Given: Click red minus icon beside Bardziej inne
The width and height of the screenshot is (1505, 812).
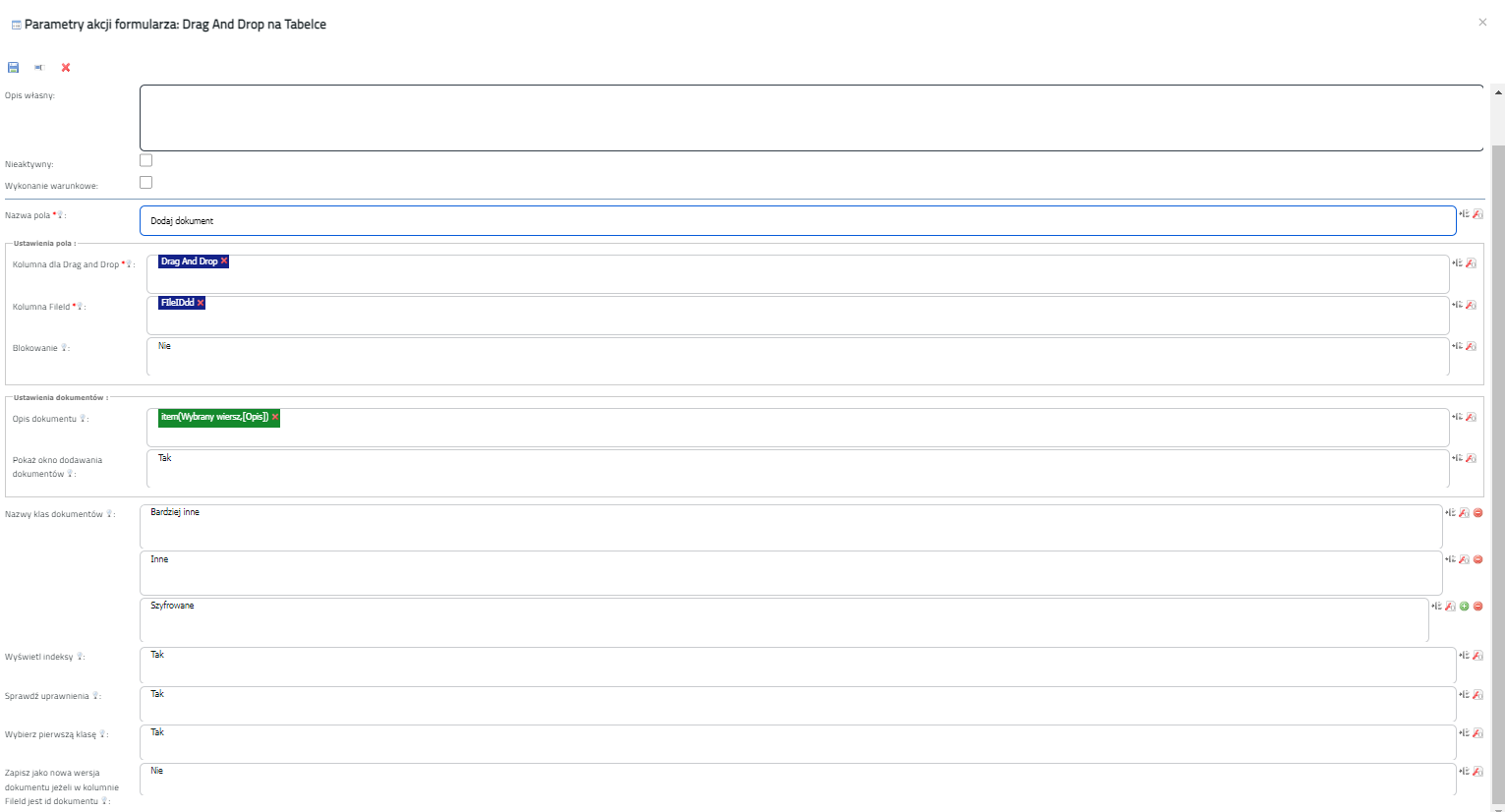Looking at the screenshot, I should [1477, 513].
